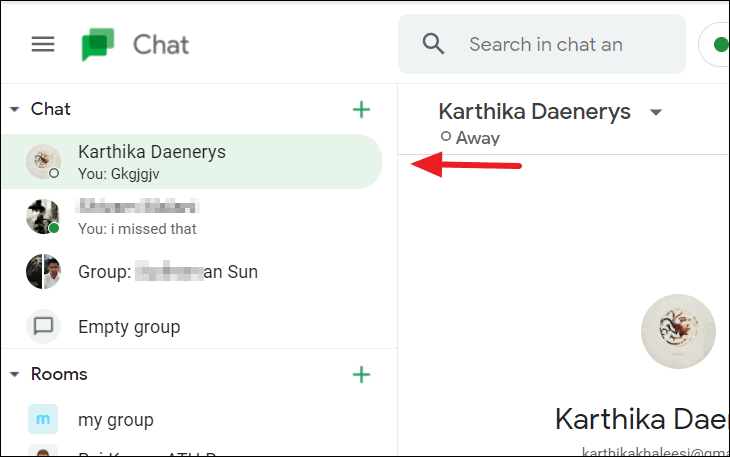Open the Empty group conversation
Image resolution: width=730 pixels, height=457 pixels.
point(192,327)
